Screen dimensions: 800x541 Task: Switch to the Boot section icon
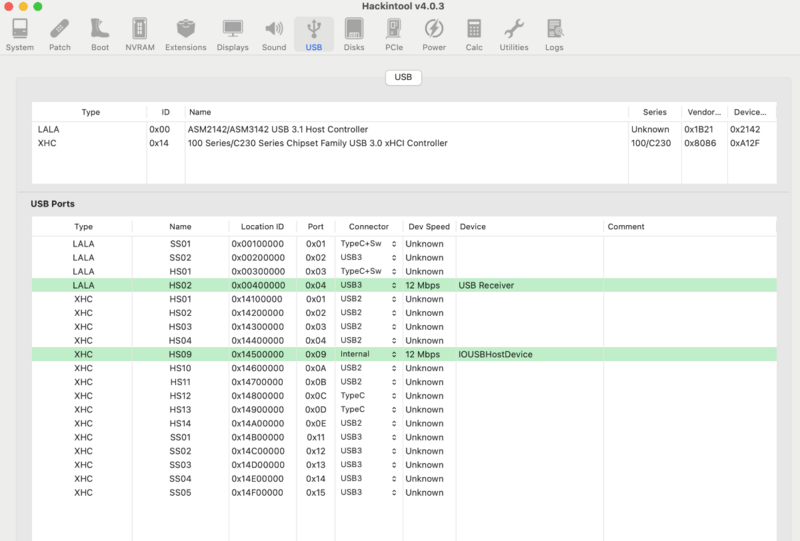[100, 34]
